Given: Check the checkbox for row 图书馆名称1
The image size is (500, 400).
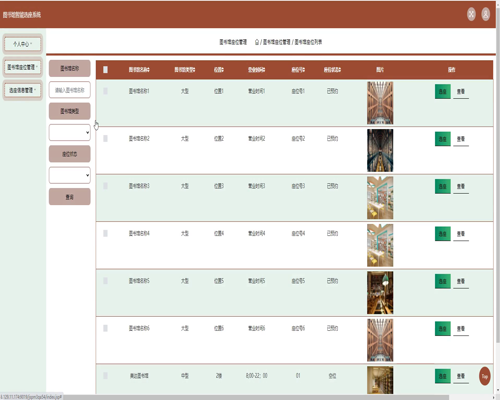Looking at the screenshot, I should (x=105, y=91).
